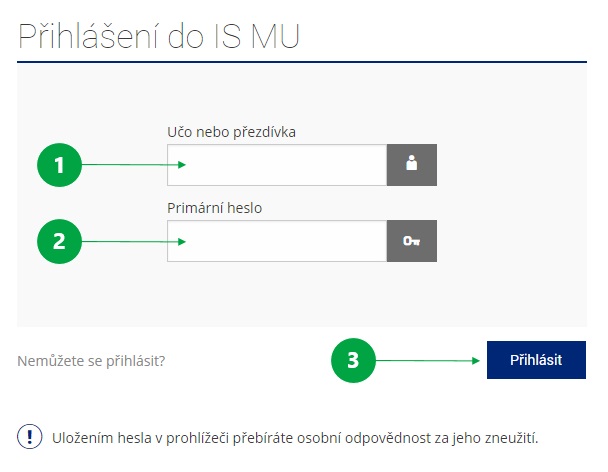Click the green circle numbered 3

coord(352,360)
